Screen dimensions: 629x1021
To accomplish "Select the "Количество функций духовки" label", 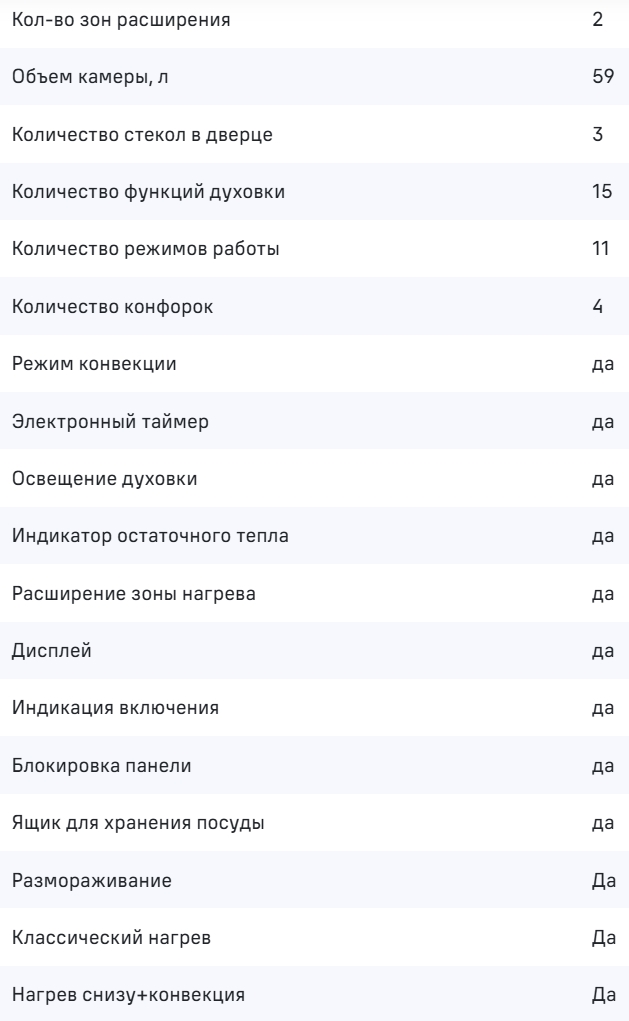I will (149, 191).
